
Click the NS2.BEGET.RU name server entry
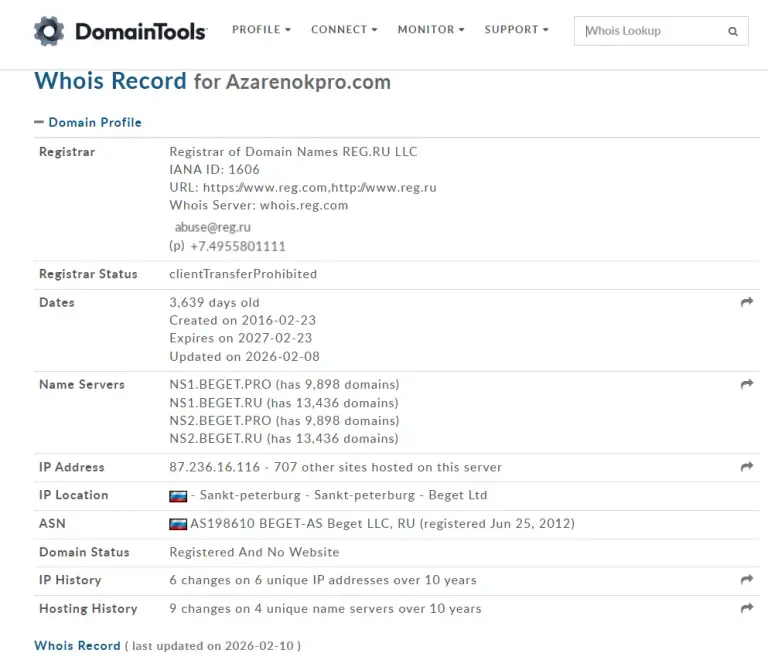(284, 439)
